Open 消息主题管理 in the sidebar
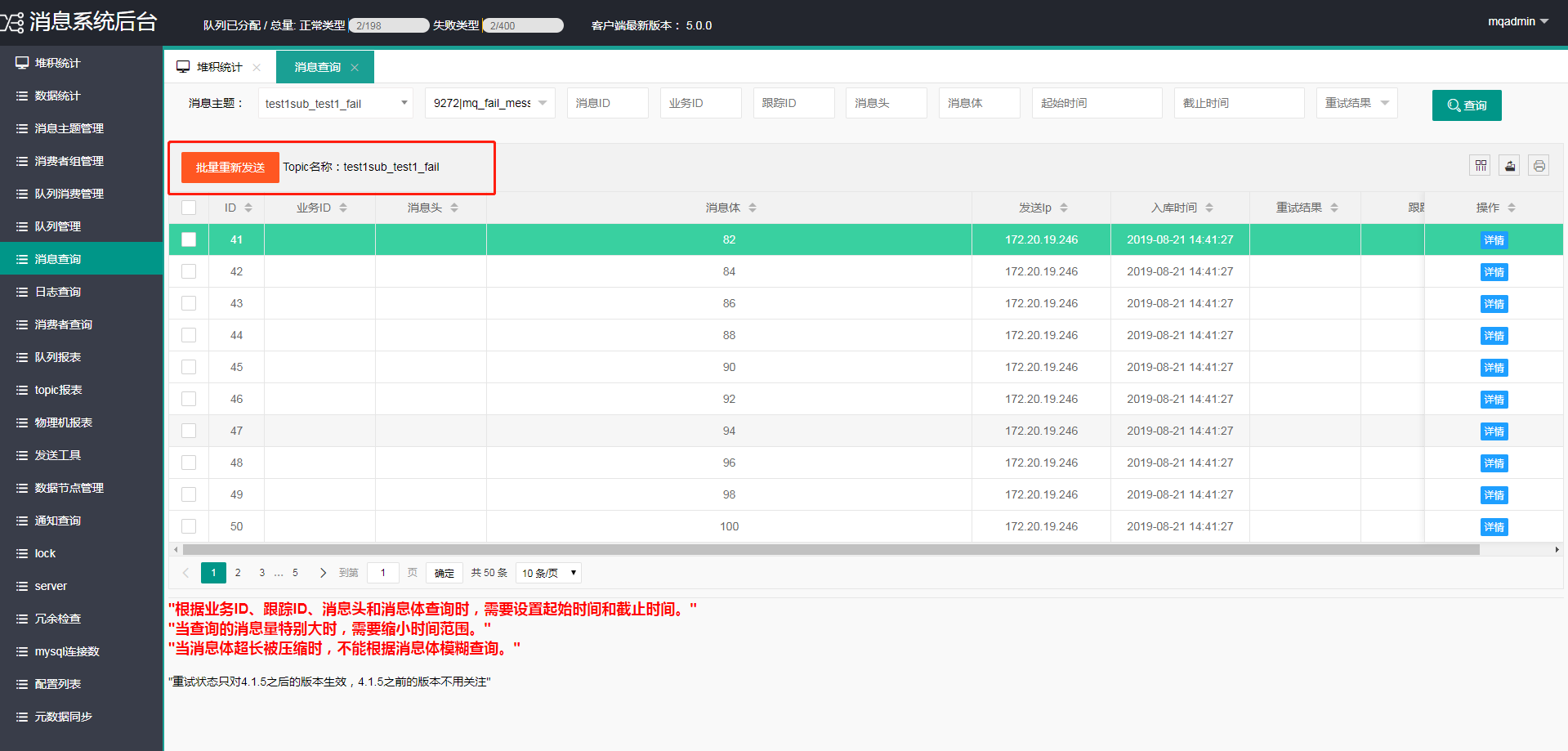This screenshot has width=1568, height=751. 82,128
